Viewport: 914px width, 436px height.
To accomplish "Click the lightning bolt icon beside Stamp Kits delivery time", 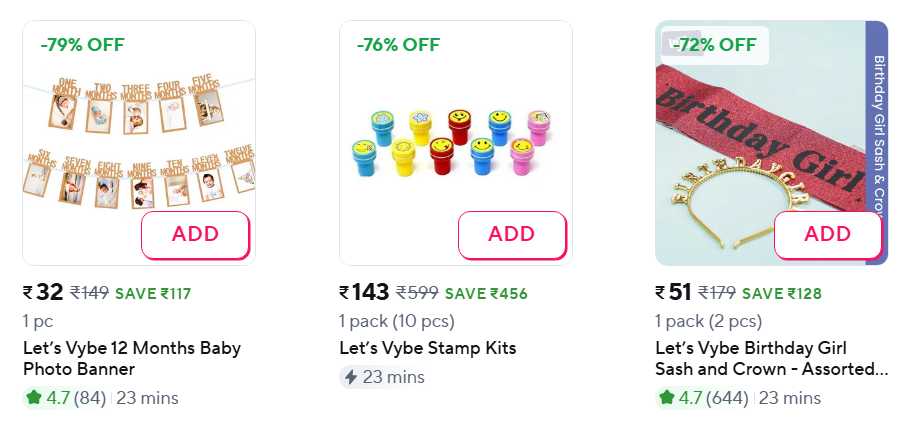I will pos(350,377).
